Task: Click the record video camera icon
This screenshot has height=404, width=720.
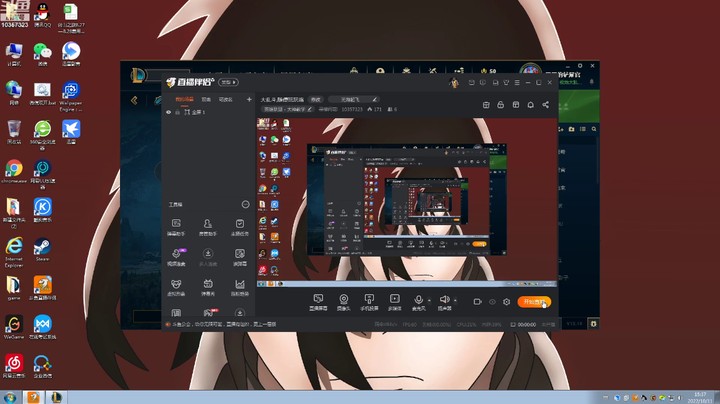Action: tap(478, 302)
